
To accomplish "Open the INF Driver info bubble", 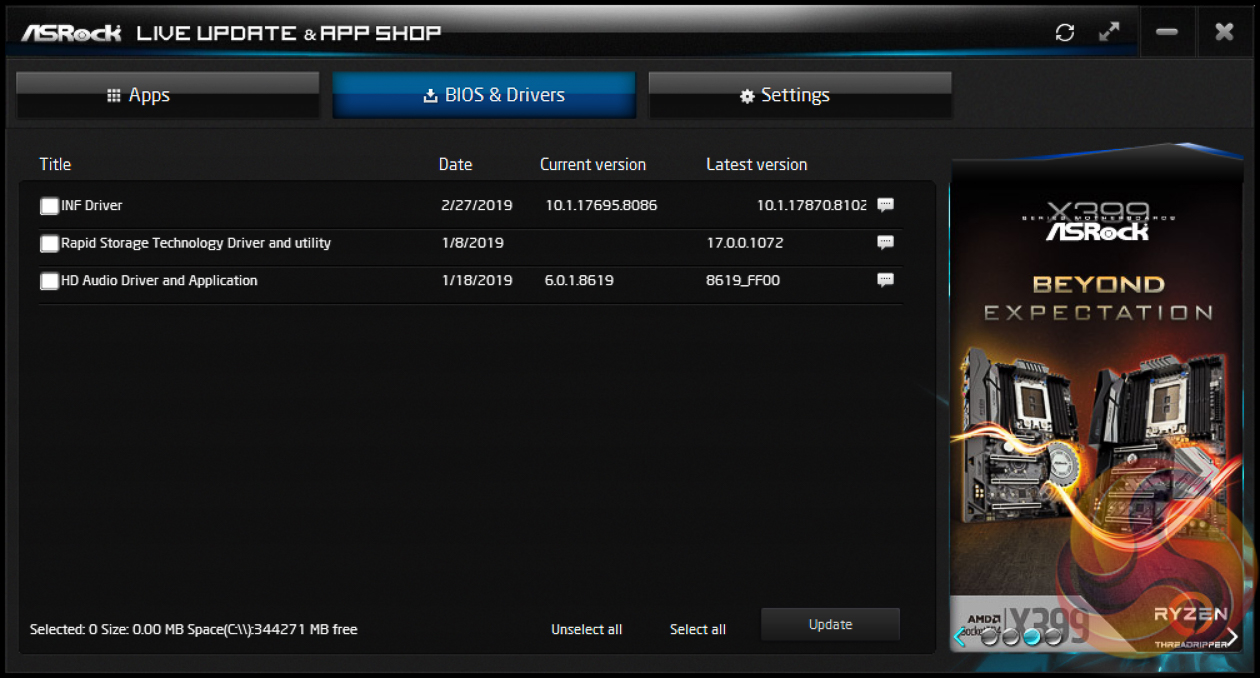I will click(885, 205).
